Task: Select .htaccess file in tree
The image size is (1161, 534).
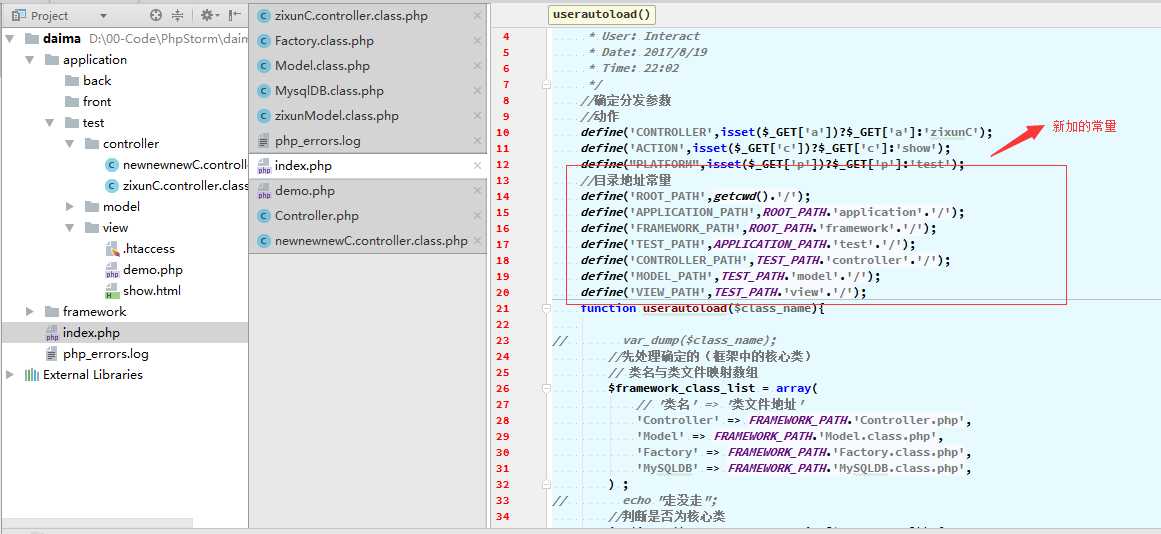Action: [149, 249]
